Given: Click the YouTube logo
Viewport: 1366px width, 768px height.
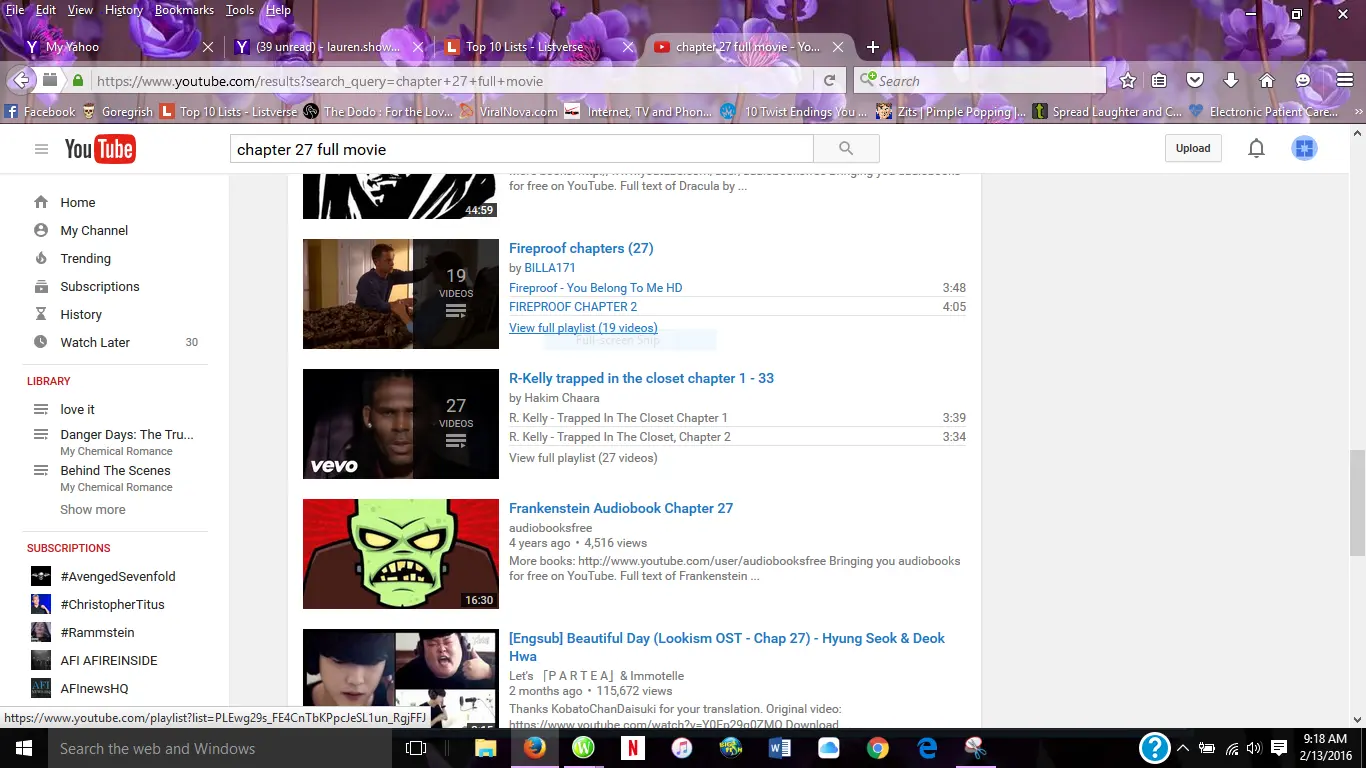Looking at the screenshot, I should click(100, 149).
